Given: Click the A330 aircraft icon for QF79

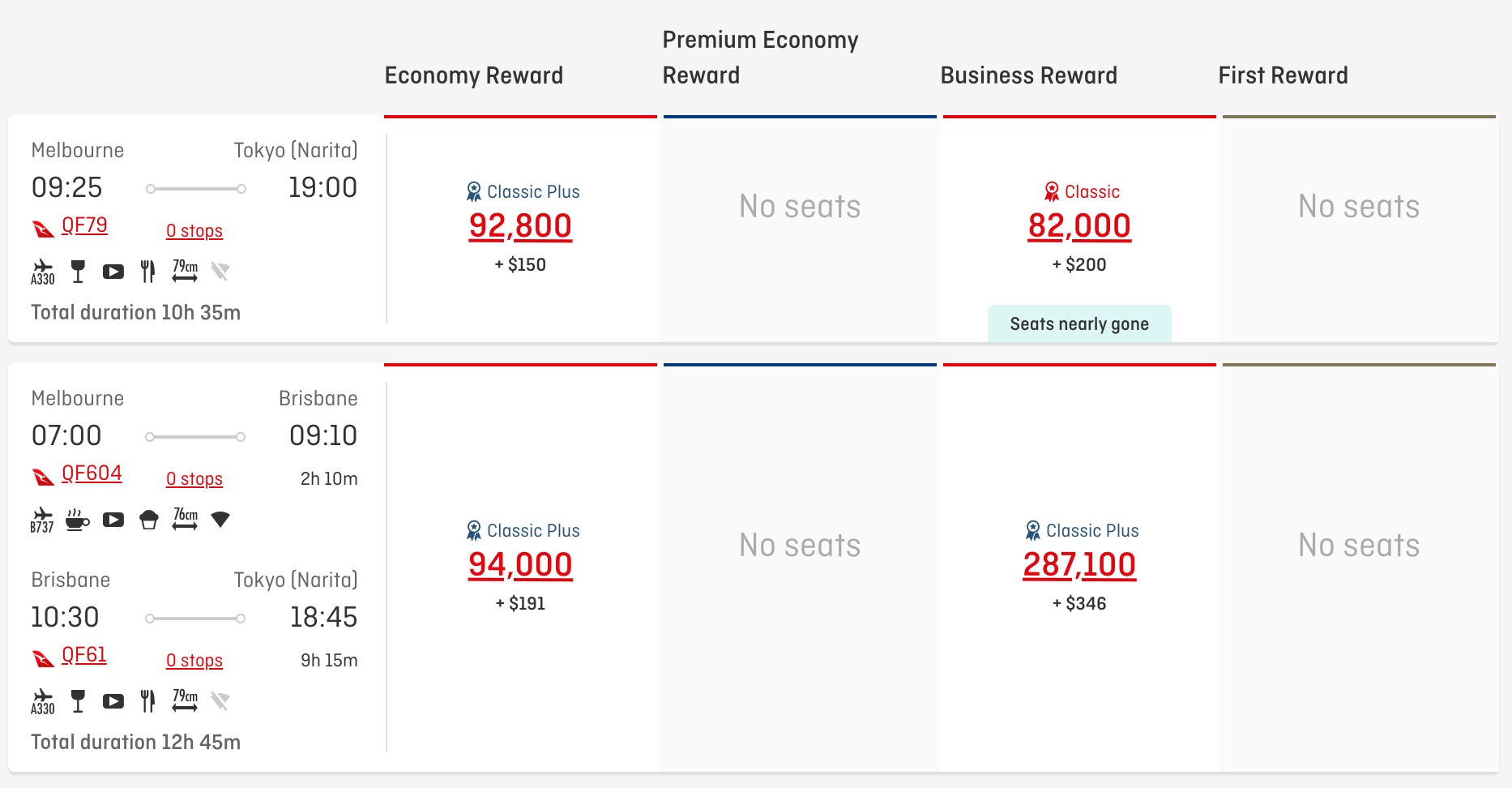Looking at the screenshot, I should click(43, 272).
